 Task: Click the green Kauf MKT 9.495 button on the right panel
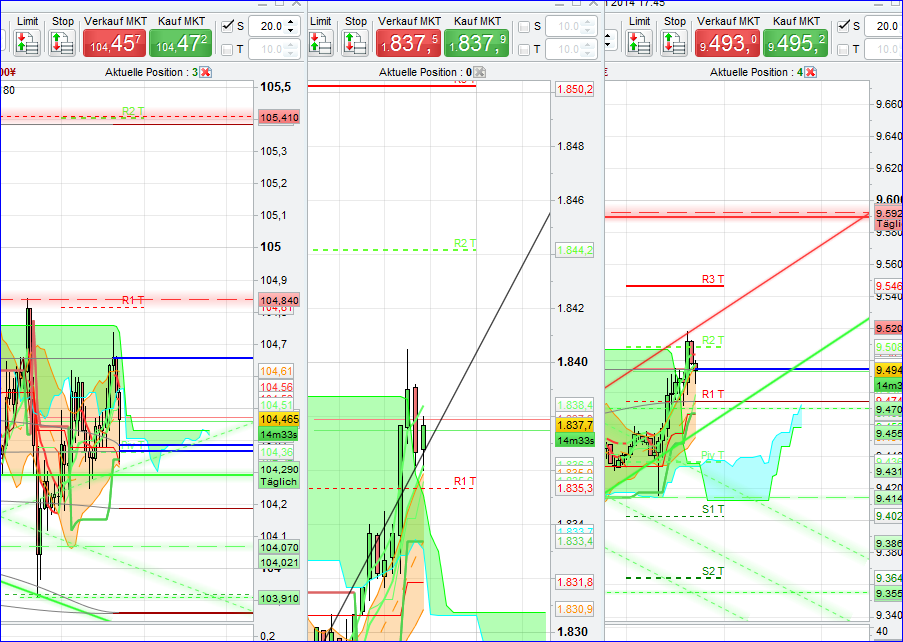click(793, 43)
